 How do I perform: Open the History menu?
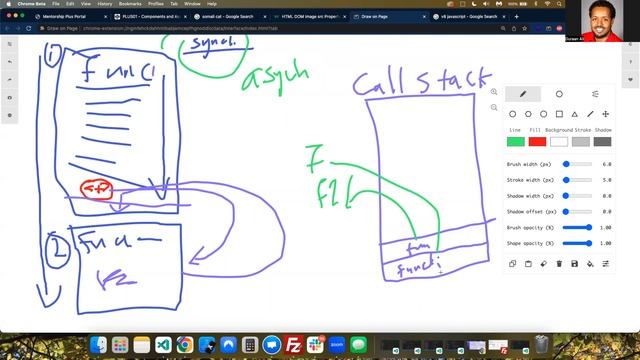105,4
